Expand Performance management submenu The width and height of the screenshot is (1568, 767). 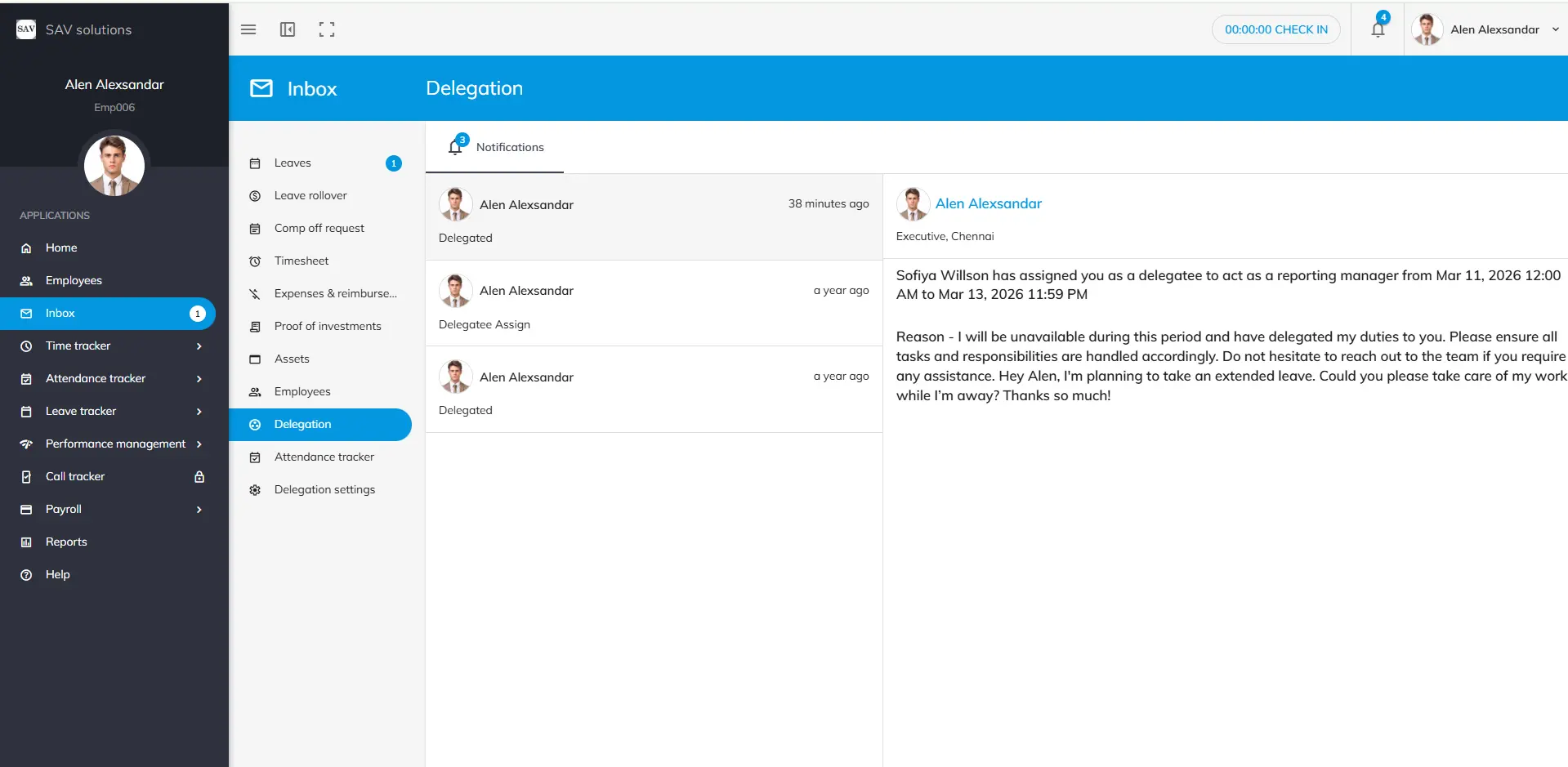199,444
